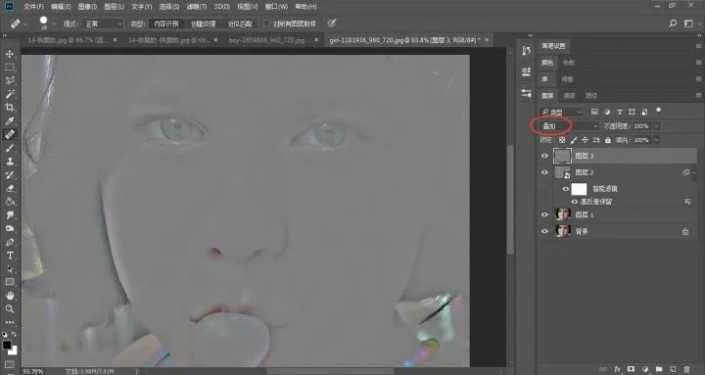This screenshot has width=705, height=375.
Task: Click the search icon in options bar
Action: [673, 23]
